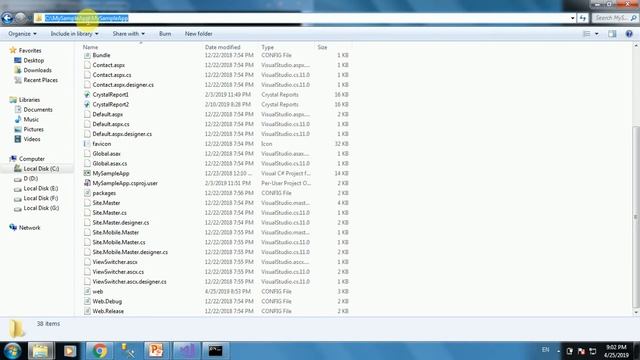Select the Global.asax file icon
This screenshot has height=360, width=640.
click(x=87, y=153)
